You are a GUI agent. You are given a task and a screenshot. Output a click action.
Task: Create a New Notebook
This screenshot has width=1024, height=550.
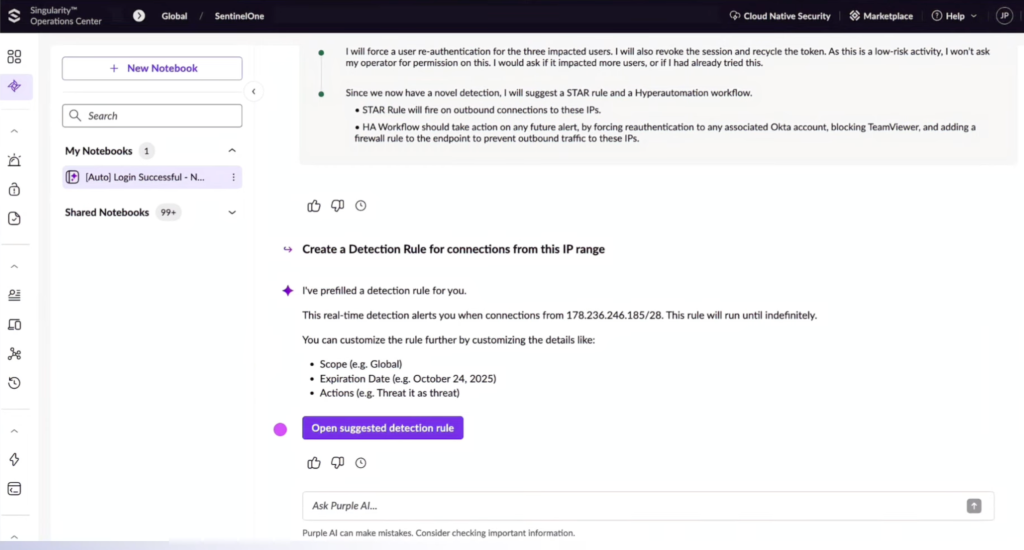[152, 68]
